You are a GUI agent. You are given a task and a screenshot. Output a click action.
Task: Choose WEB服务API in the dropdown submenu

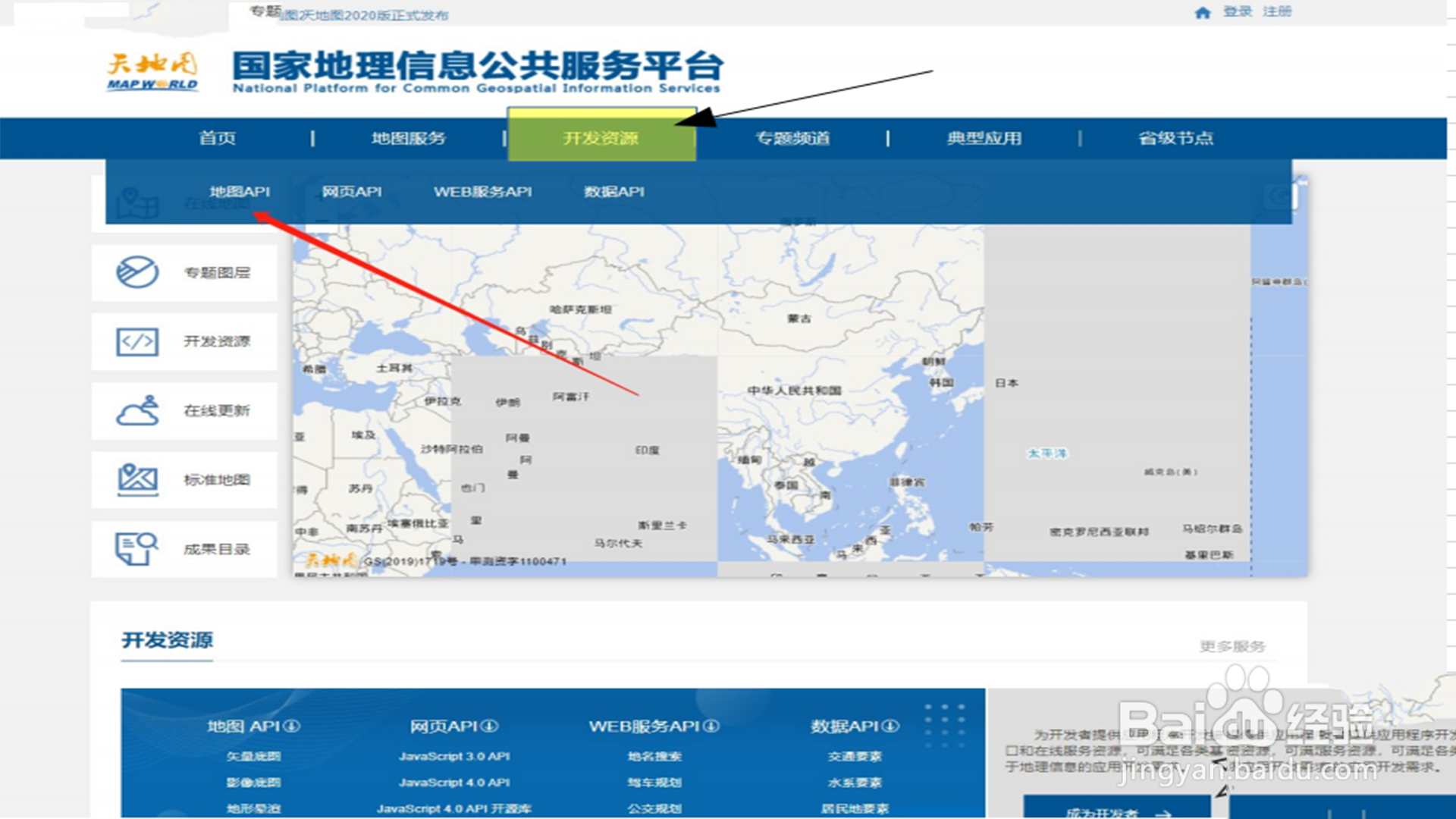click(482, 192)
